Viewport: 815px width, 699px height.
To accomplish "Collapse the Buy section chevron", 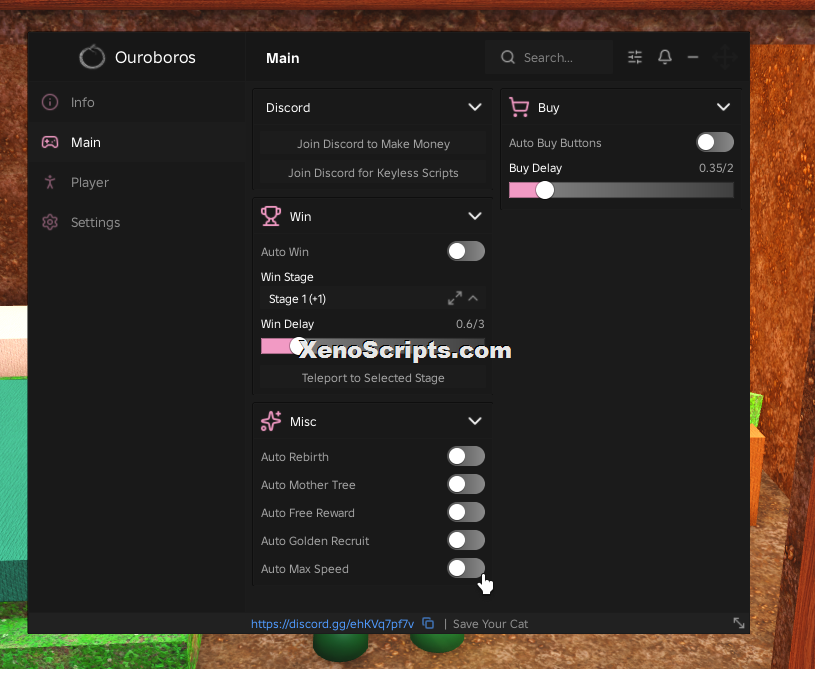I will tap(723, 107).
